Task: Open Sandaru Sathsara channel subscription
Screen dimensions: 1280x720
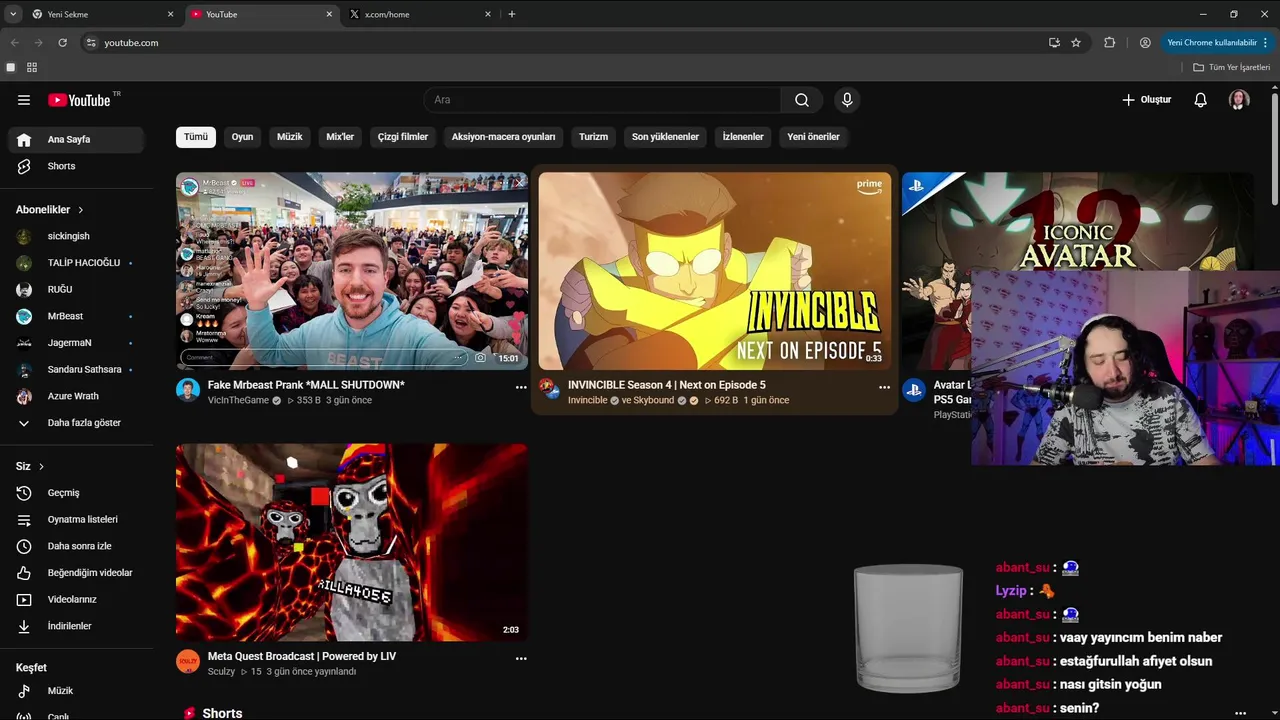Action: click(76, 370)
